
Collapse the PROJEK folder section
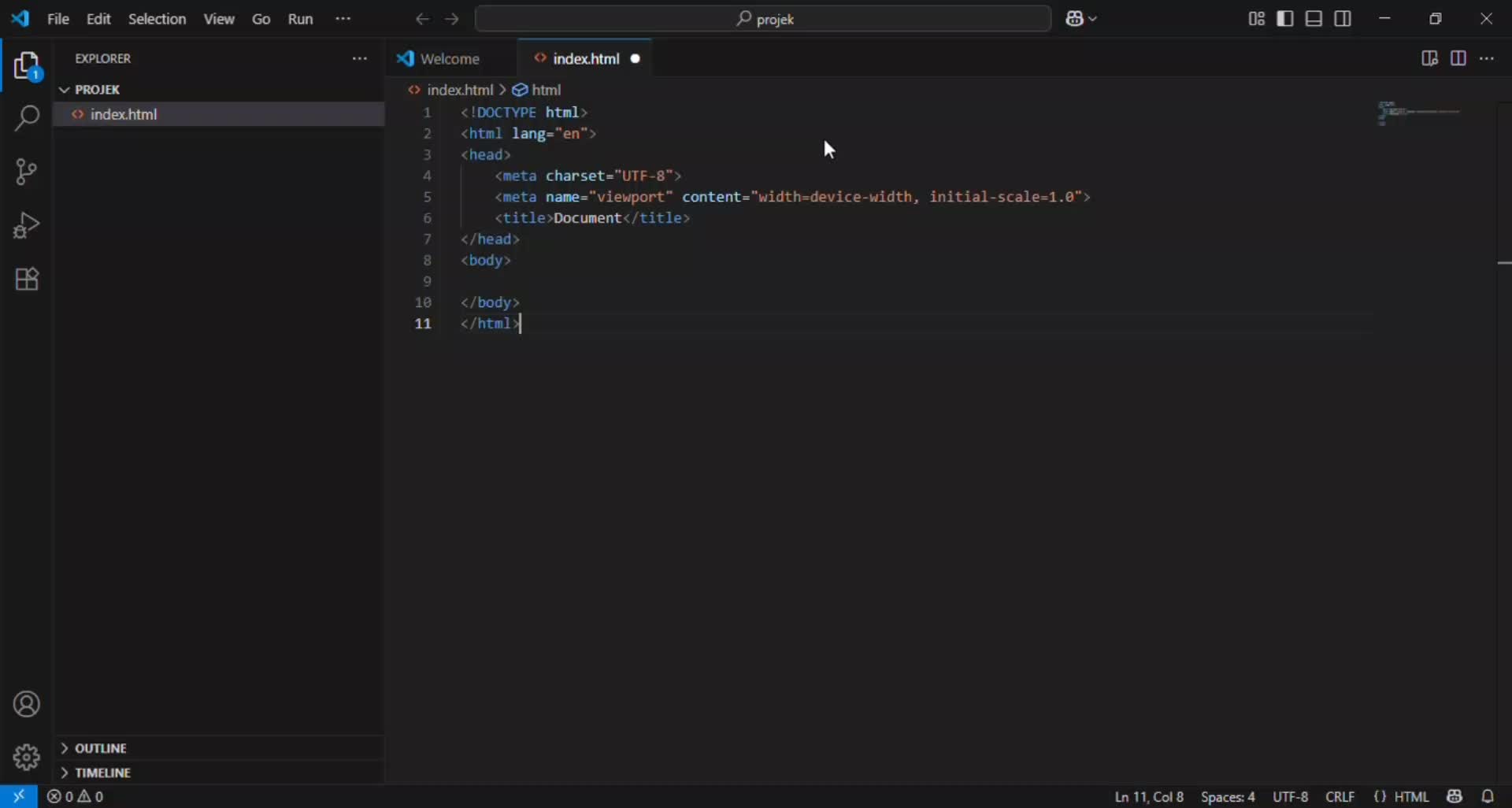pos(219,90)
